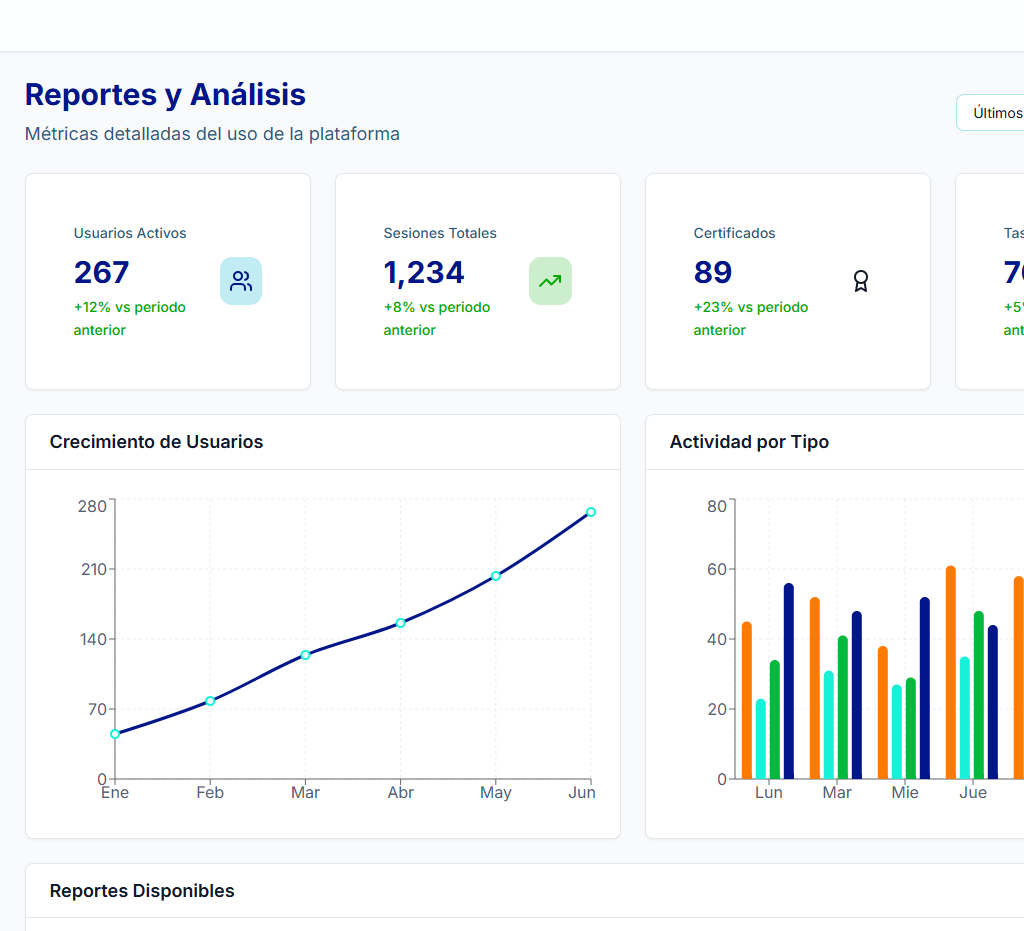This screenshot has height=931, width=1024.
Task: Click the award ribbon icon in Certificados card
Action: point(861,281)
